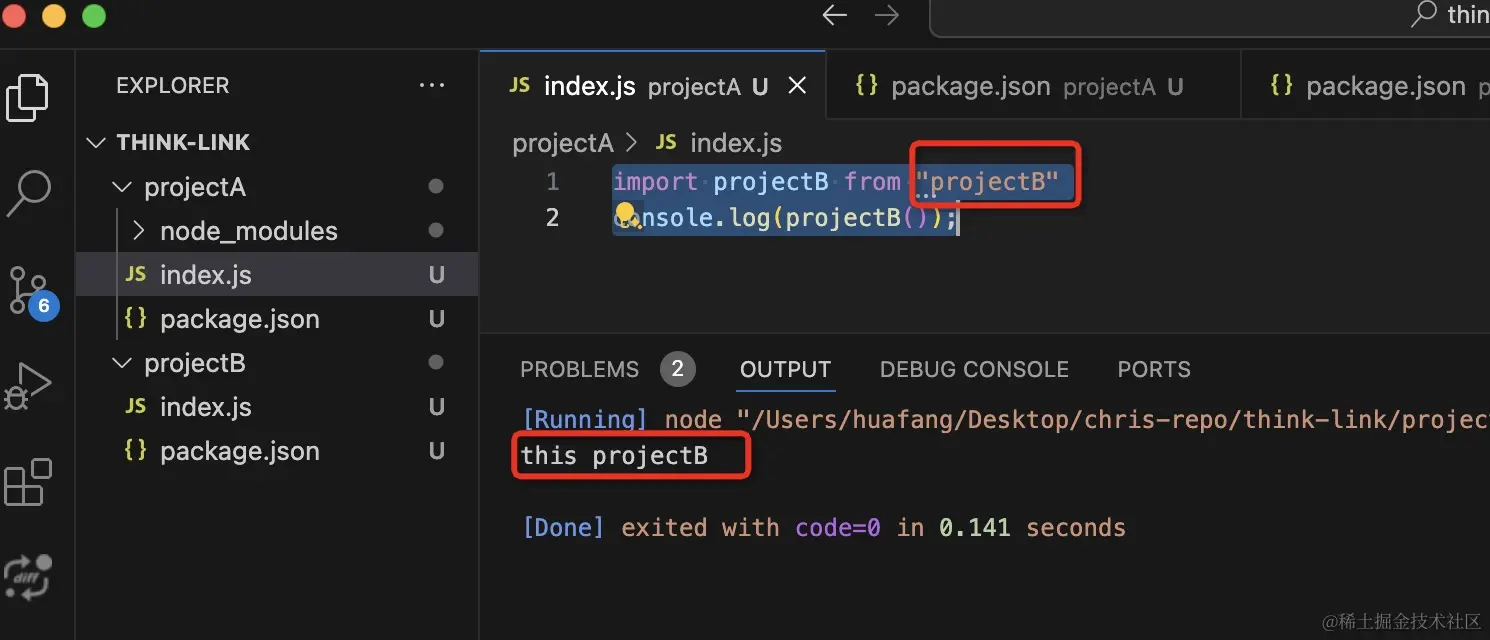1490x640 pixels.
Task: Collapse the projectB folder
Action: coord(122,363)
